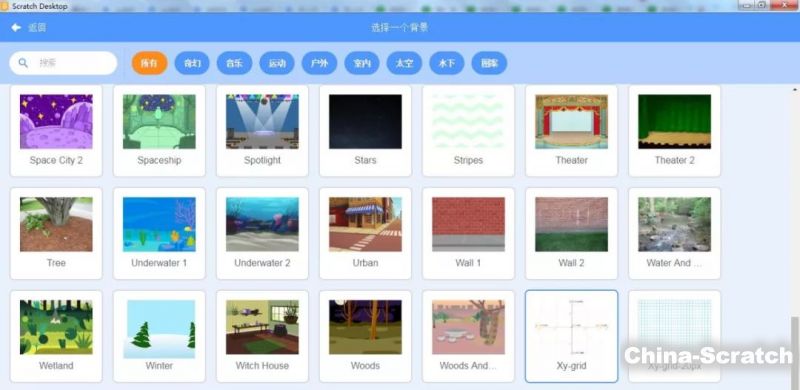Choose the Theater backdrop
Viewport: 800px width, 390px height.
(571, 131)
